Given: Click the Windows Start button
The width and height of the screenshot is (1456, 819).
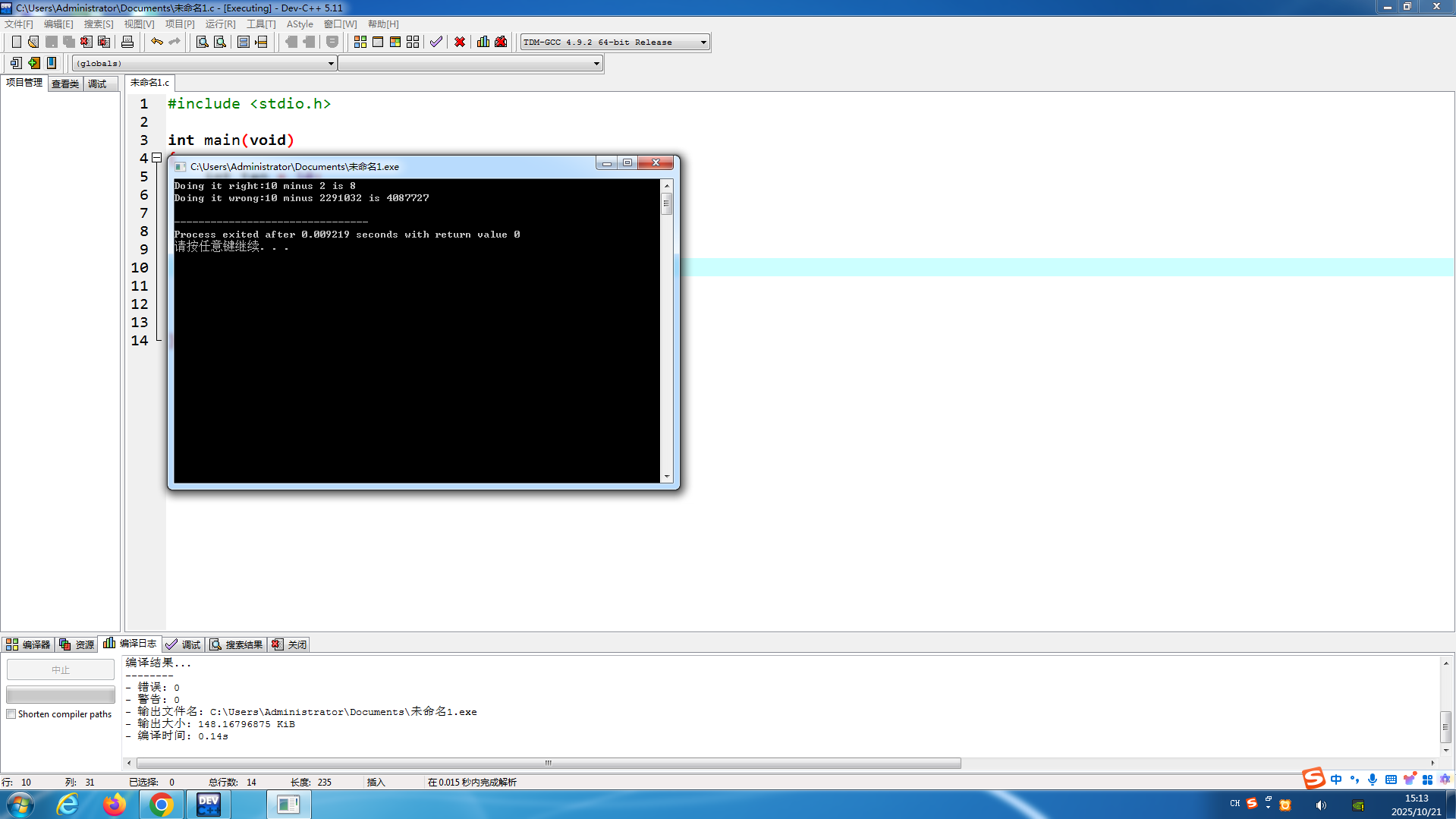Looking at the screenshot, I should click(x=20, y=805).
